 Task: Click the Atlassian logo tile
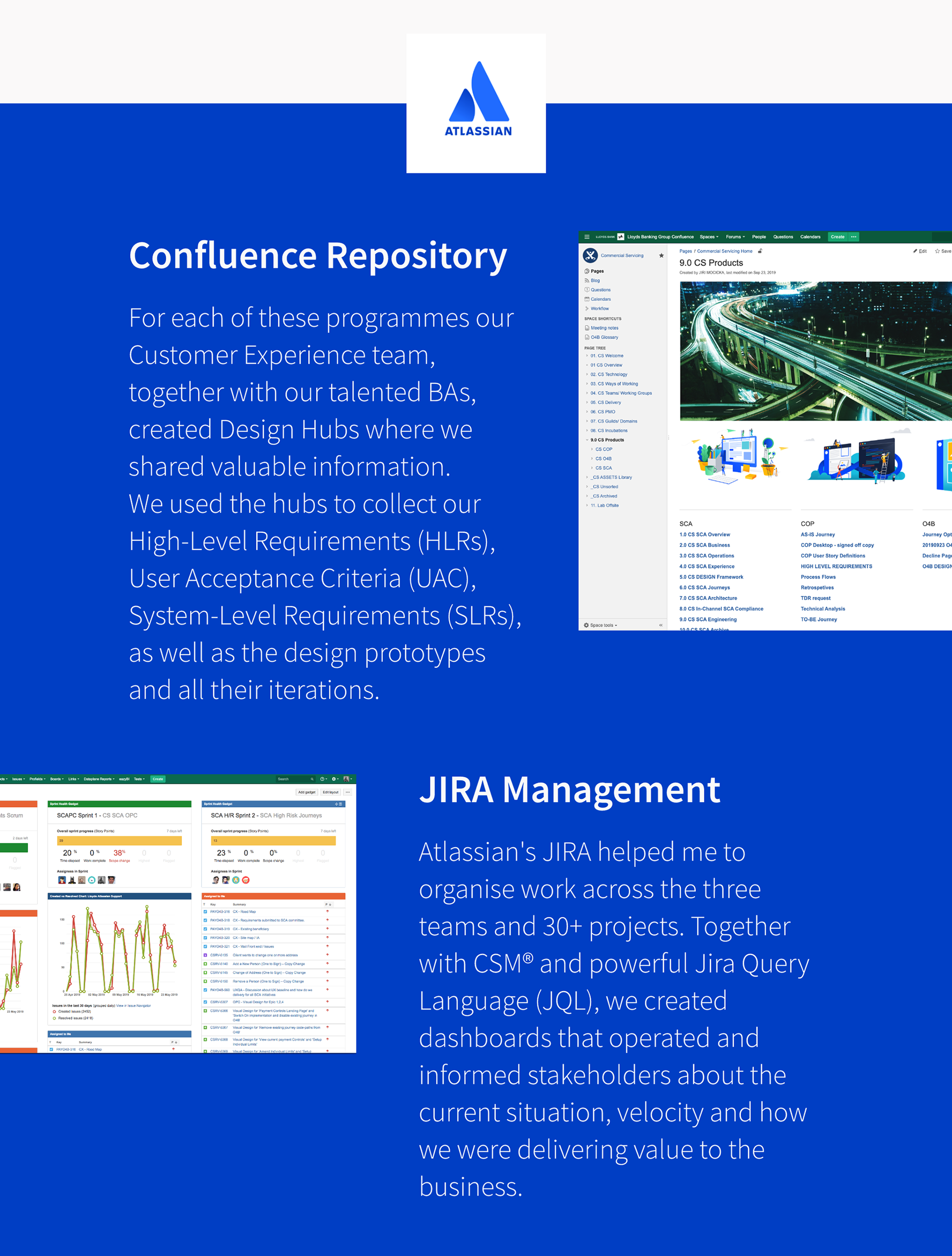point(476,103)
